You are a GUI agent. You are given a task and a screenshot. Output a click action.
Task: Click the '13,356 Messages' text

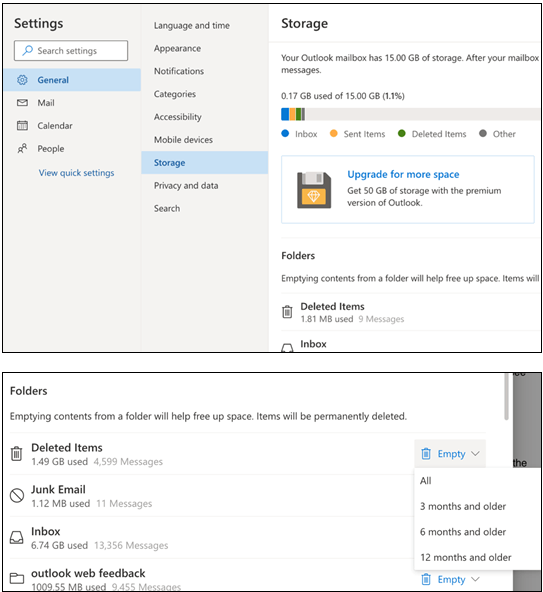coord(131,546)
